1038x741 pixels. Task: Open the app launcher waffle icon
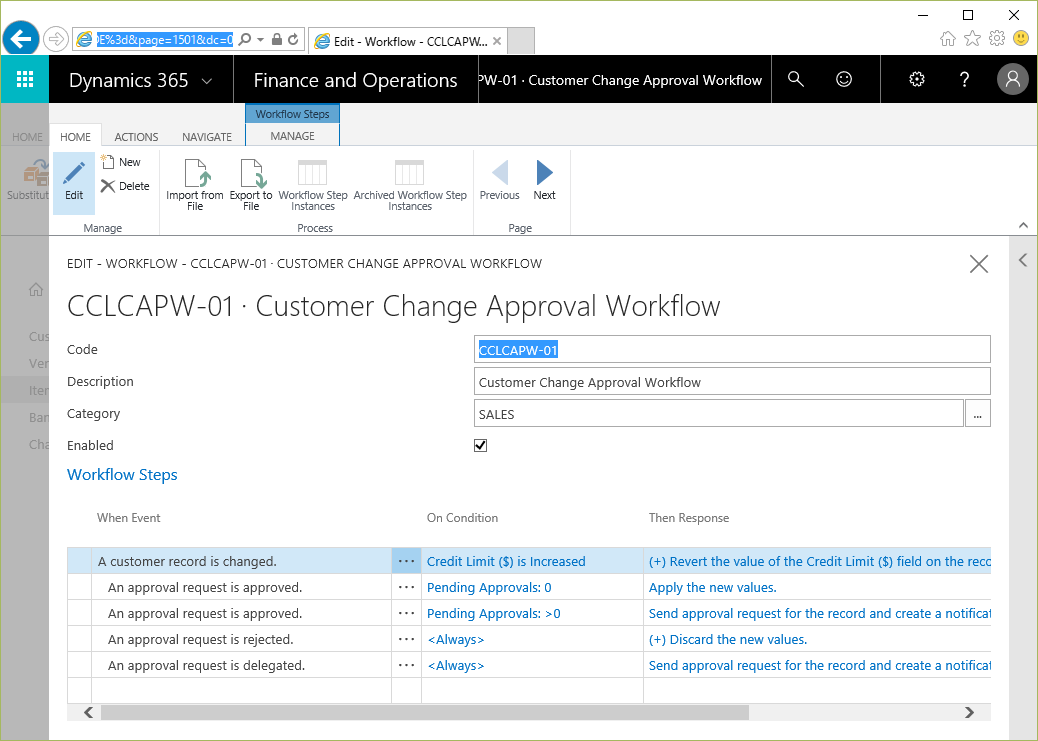pyautogui.click(x=25, y=80)
